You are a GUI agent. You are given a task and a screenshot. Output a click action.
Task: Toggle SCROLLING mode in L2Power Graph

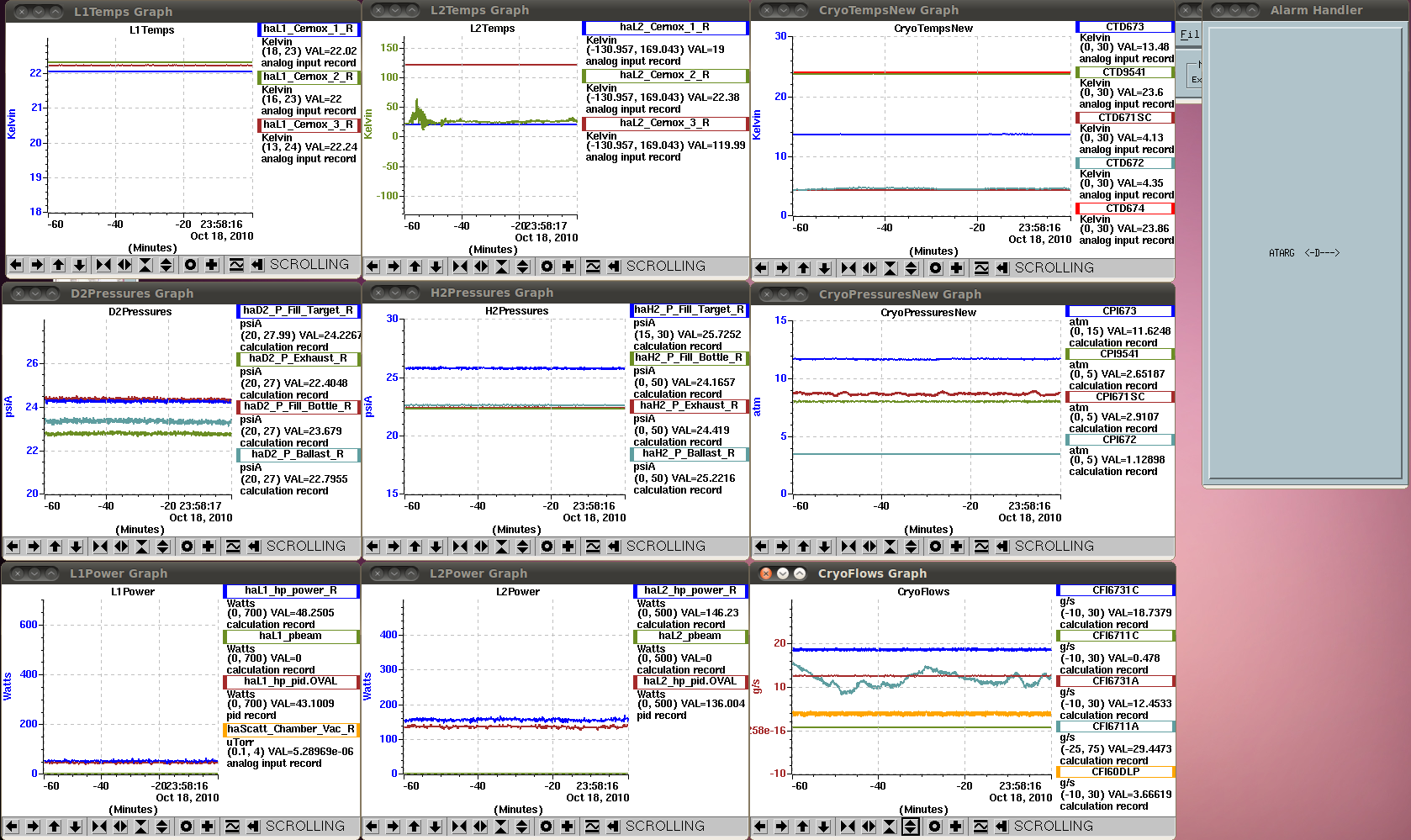tap(665, 827)
